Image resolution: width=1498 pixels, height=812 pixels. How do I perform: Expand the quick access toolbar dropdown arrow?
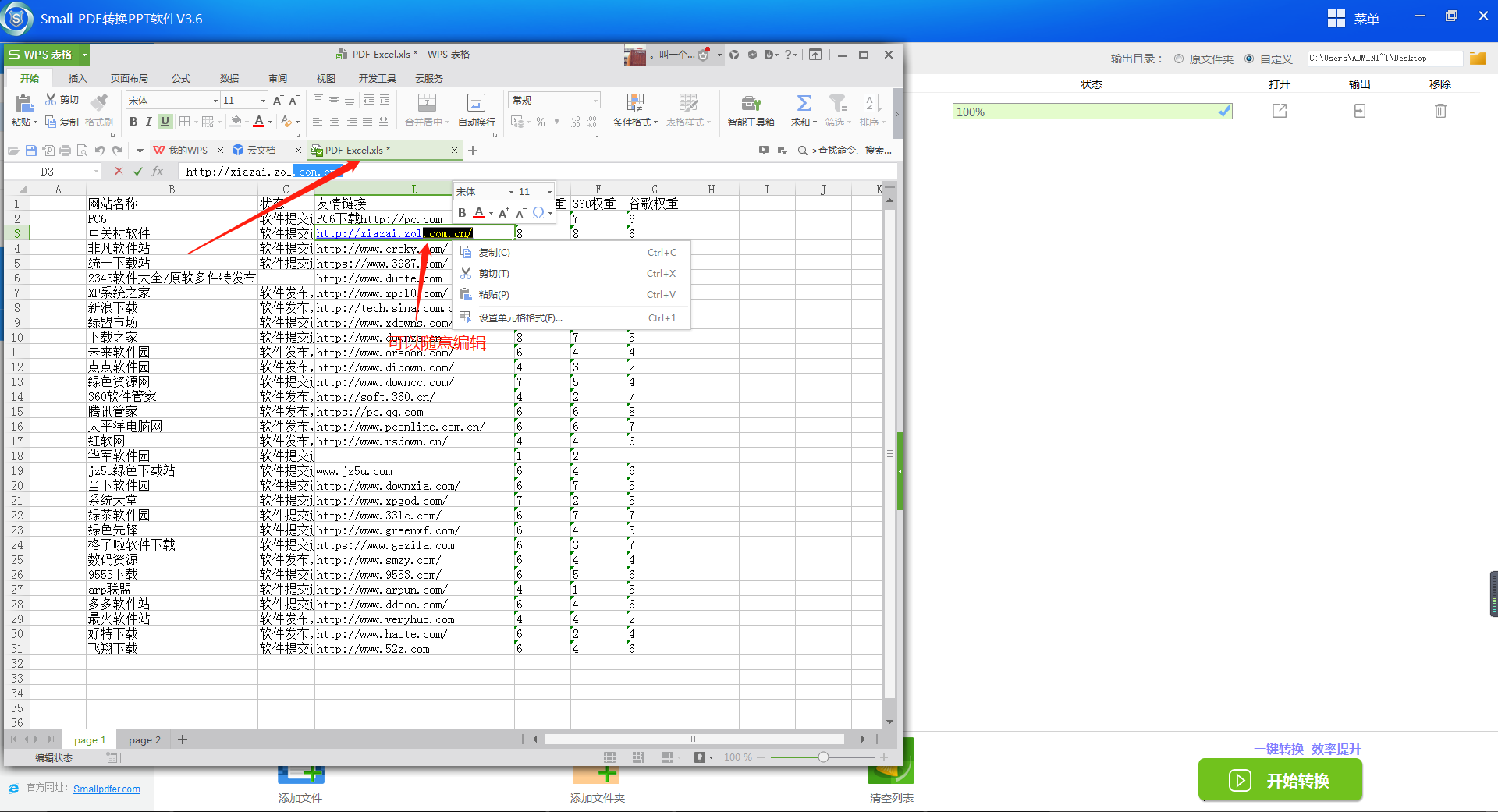(x=140, y=150)
